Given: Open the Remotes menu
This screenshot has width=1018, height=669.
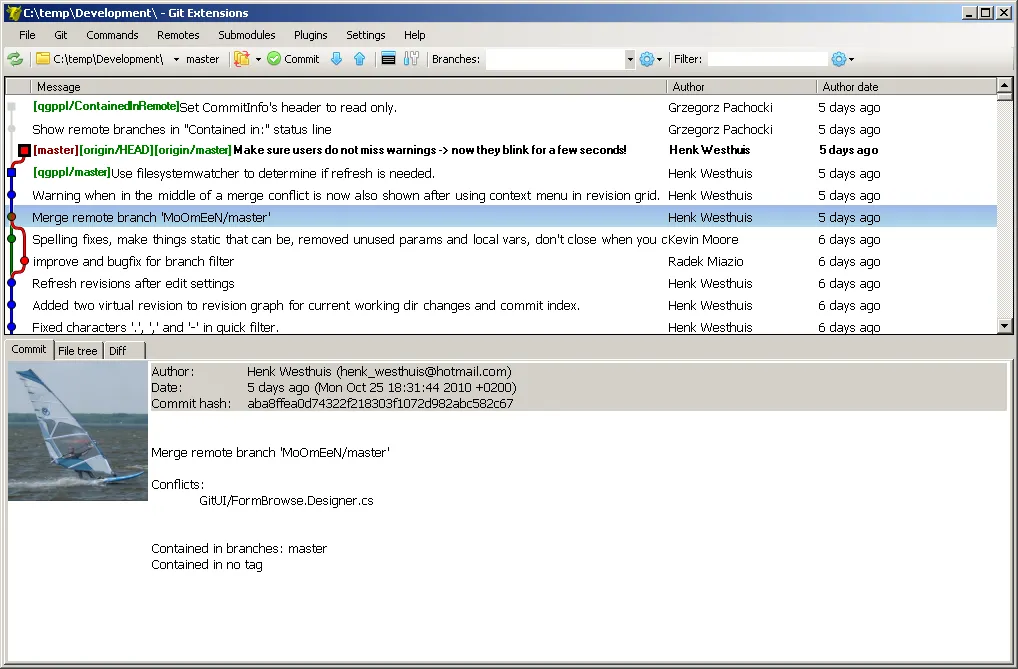Looking at the screenshot, I should pyautogui.click(x=178, y=35).
